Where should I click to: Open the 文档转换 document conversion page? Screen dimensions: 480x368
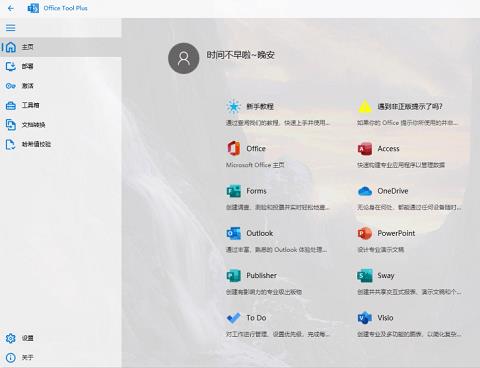61,125
